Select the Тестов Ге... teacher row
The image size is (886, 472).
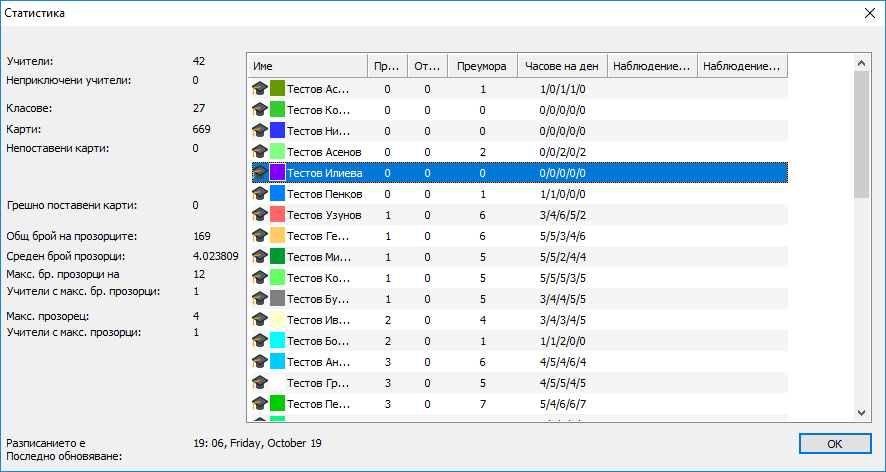pos(319,236)
